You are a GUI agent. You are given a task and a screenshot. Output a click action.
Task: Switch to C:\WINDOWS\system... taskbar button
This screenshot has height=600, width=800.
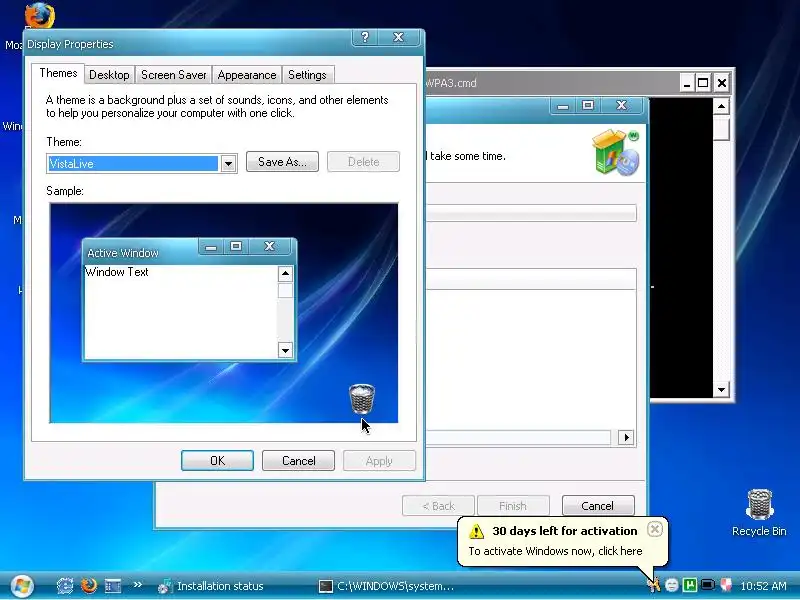point(386,586)
